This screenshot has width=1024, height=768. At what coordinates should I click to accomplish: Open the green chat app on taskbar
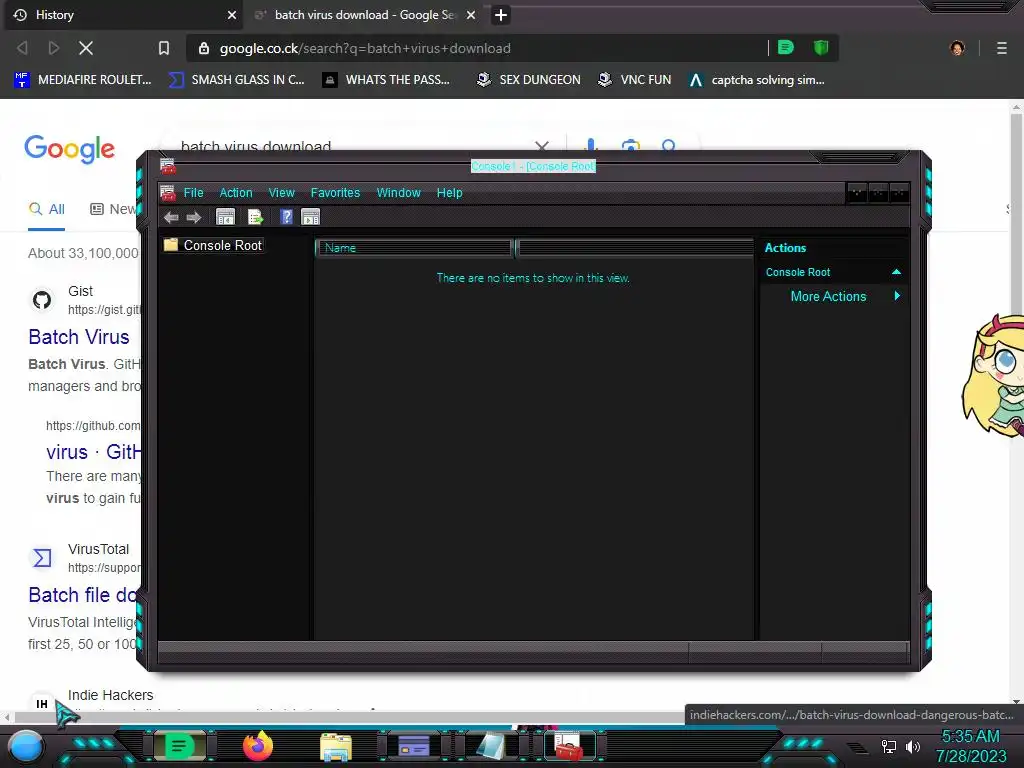179,746
